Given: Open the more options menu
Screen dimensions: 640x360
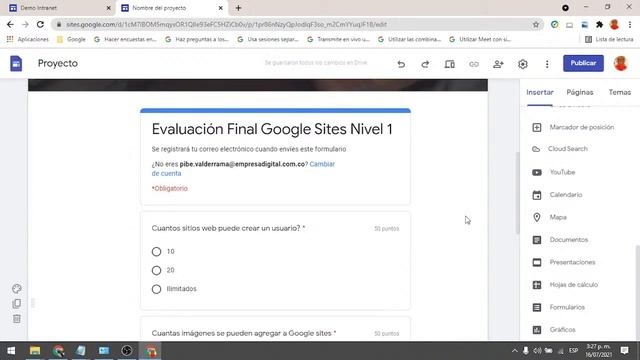Looking at the screenshot, I should [x=547, y=64].
